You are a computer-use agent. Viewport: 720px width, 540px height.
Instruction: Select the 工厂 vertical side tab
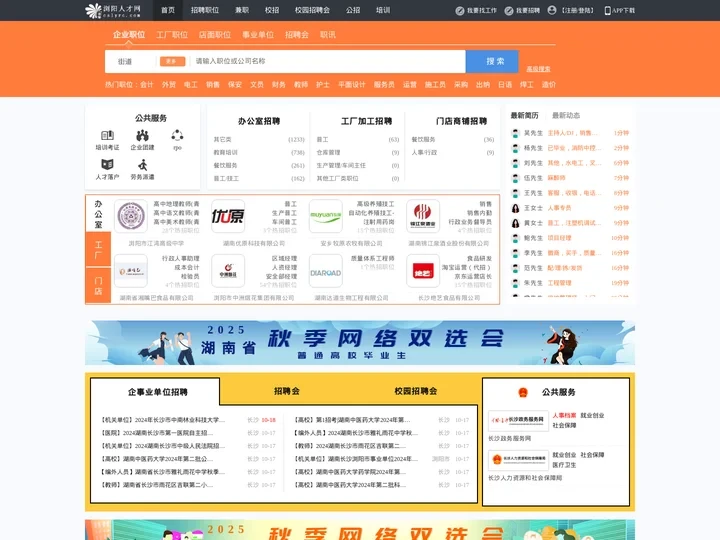[98, 250]
